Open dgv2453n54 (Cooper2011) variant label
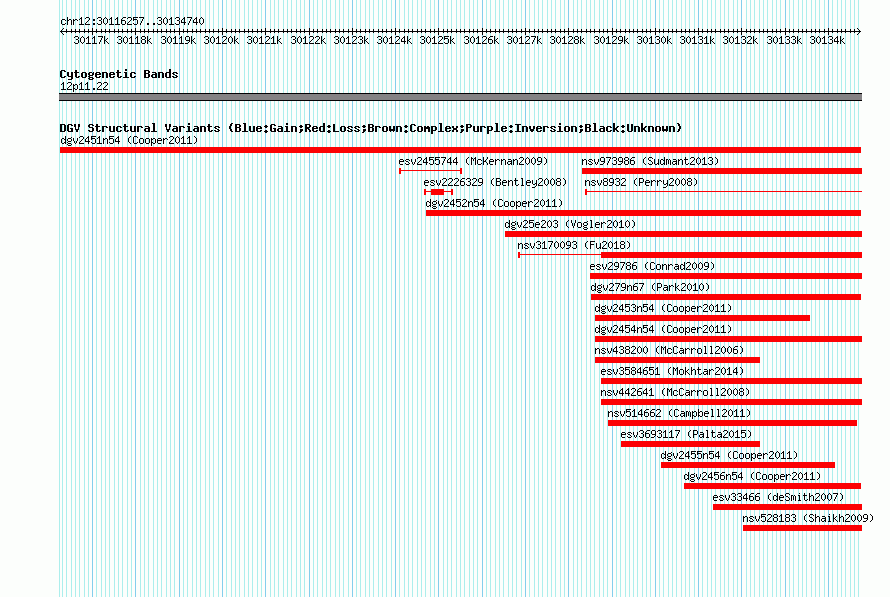Viewport: 890px width, 597px height. [663, 308]
